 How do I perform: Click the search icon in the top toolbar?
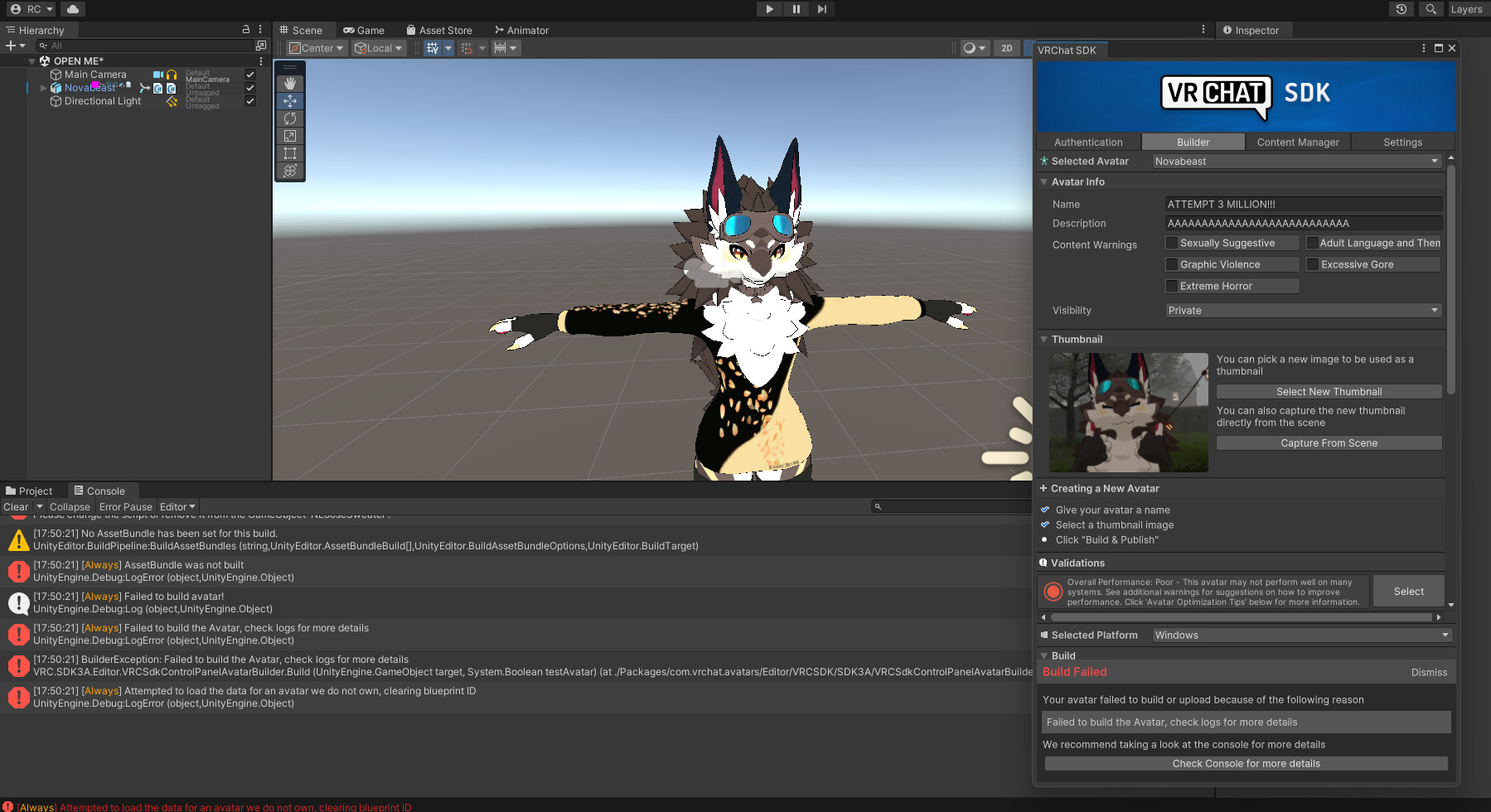(1430, 9)
